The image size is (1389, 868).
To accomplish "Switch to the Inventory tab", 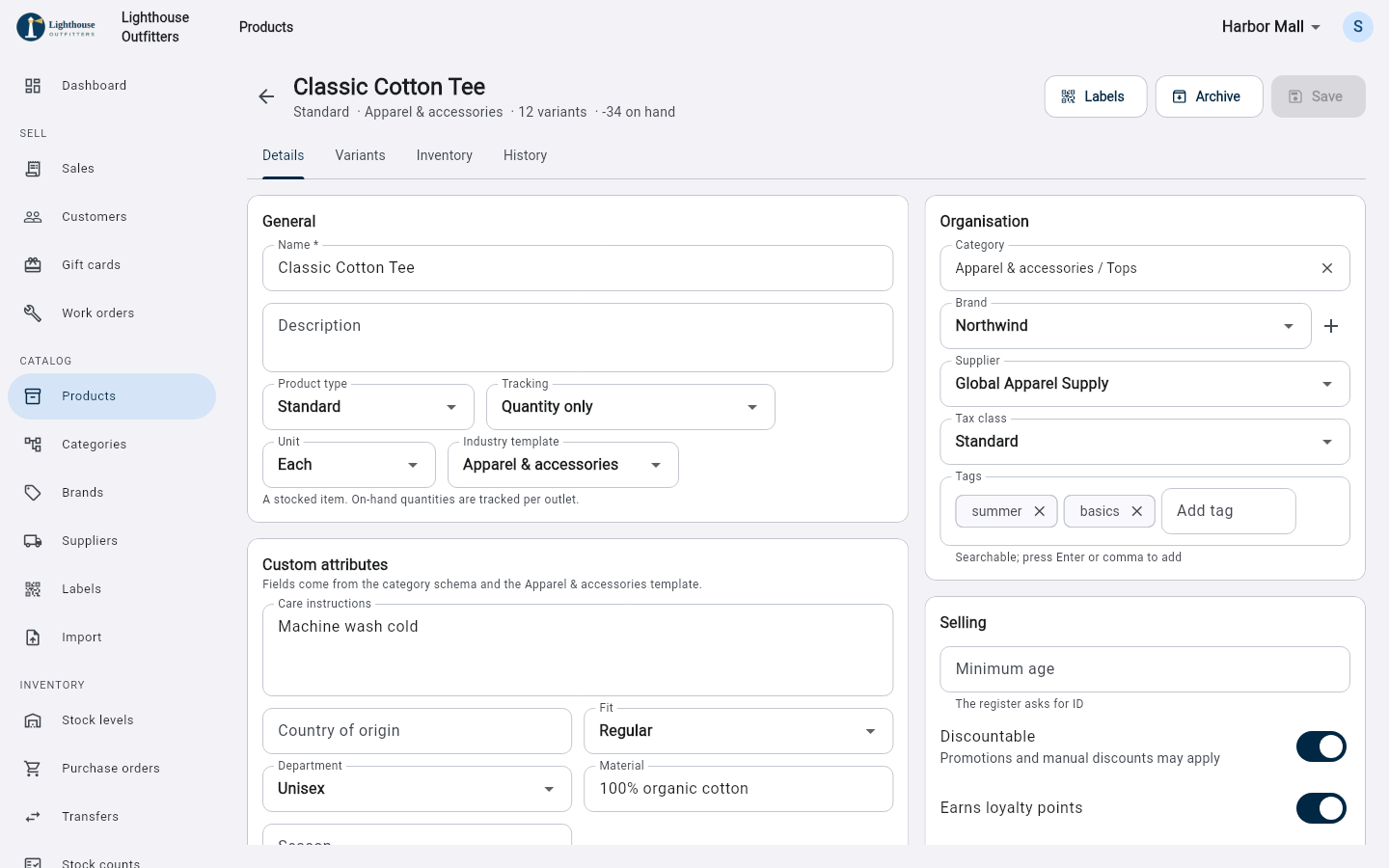I will coord(445,155).
